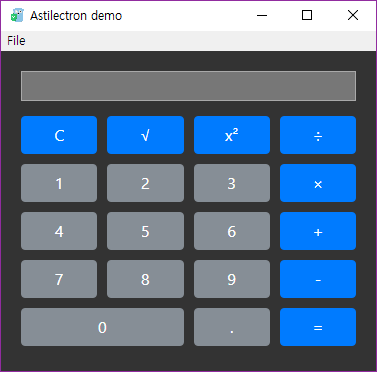377x372 pixels.
Task: Tap the digit 8 key
Action: coord(145,279)
